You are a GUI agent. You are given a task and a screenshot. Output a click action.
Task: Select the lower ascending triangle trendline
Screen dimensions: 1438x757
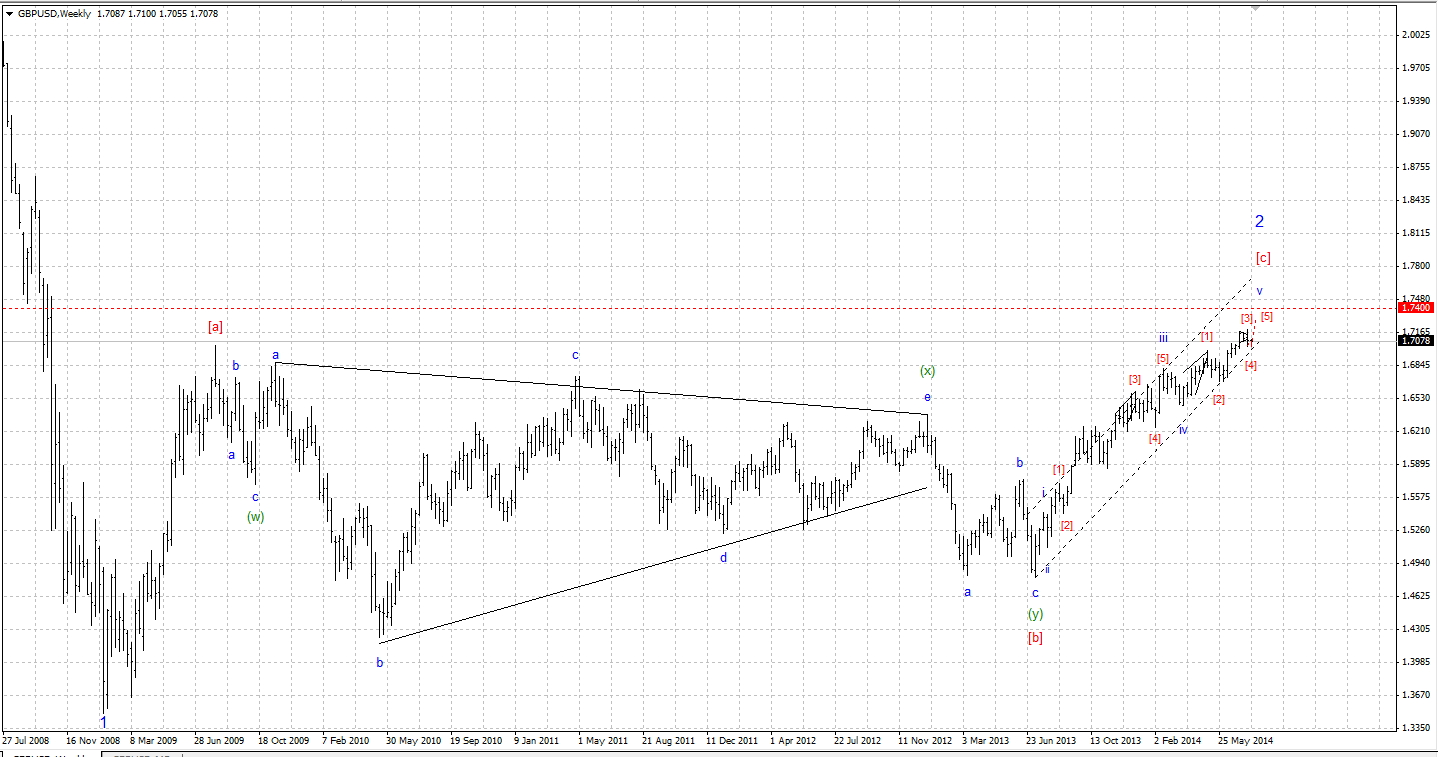[653, 565]
